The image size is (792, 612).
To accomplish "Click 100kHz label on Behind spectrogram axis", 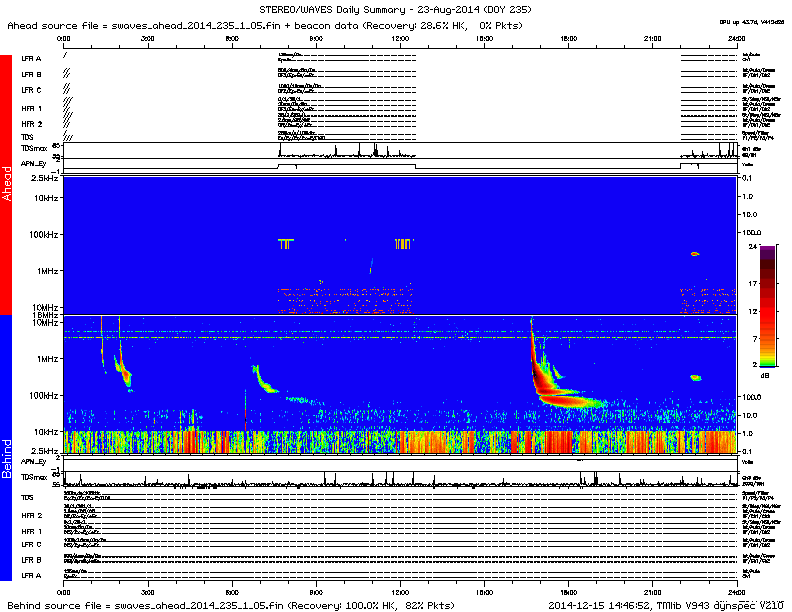I will (x=44, y=395).
